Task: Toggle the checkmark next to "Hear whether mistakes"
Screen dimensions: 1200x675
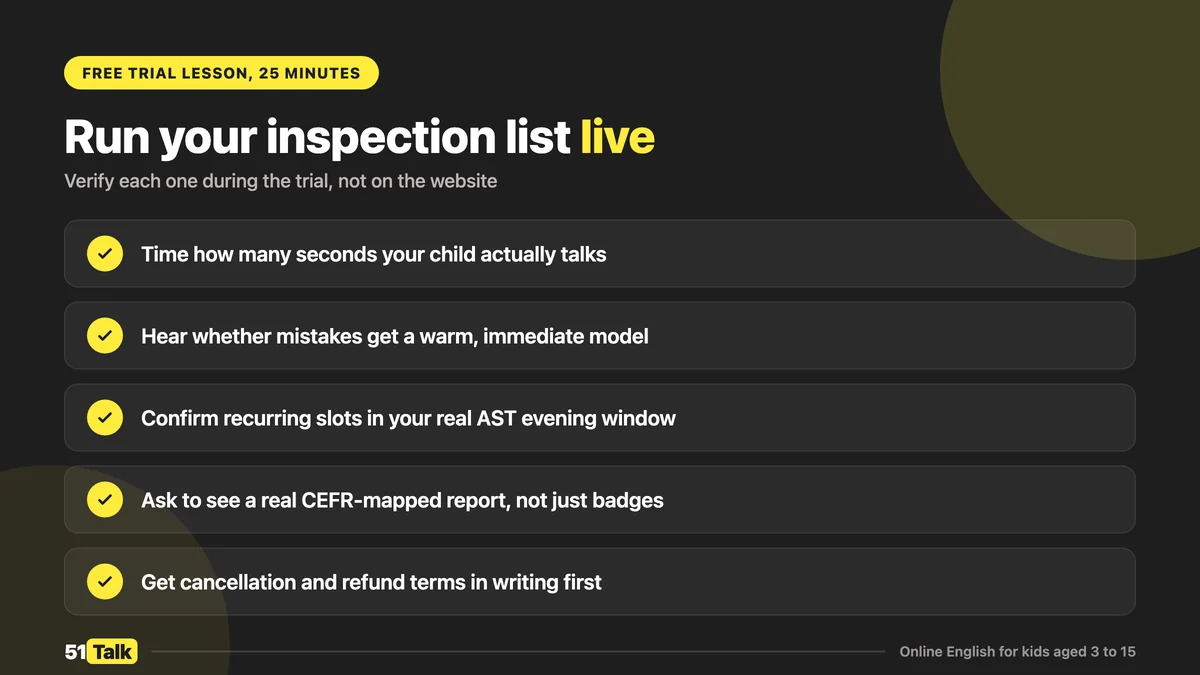Action: point(105,336)
